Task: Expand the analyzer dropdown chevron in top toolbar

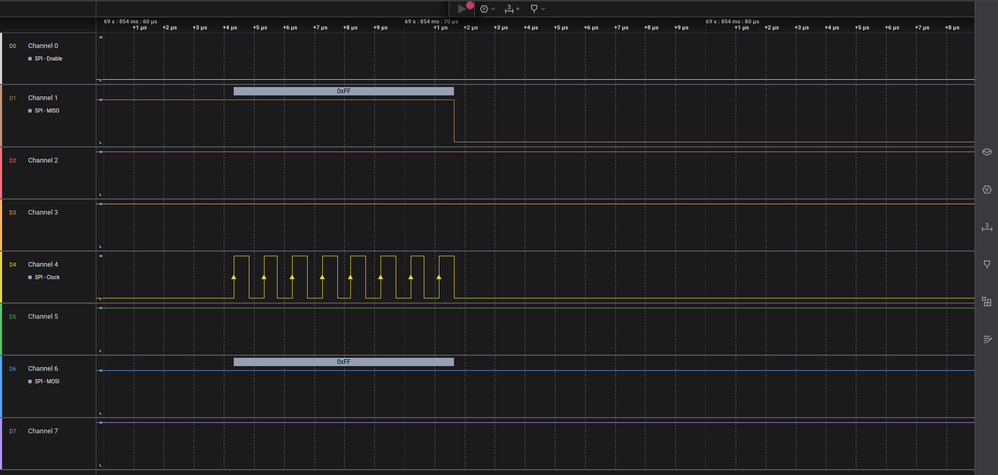Action: [x=493, y=9]
